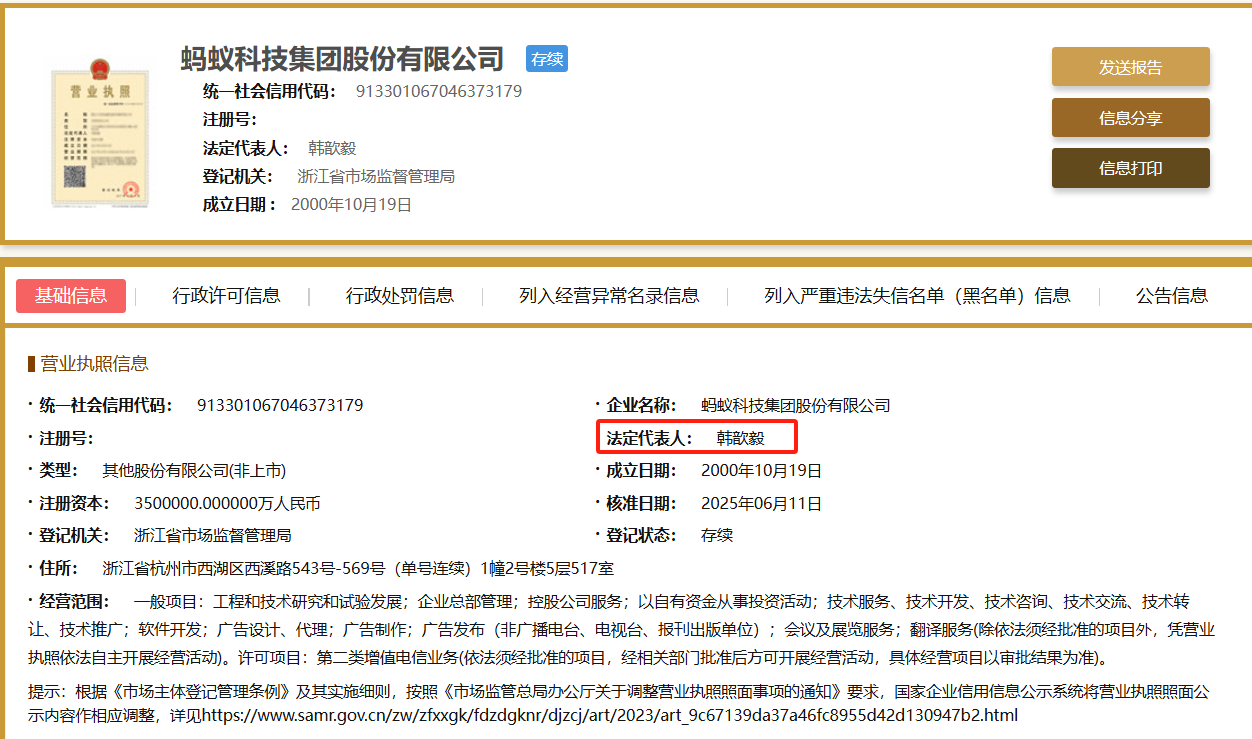
Task: Select the 基础信息 tab
Action: [x=71, y=296]
